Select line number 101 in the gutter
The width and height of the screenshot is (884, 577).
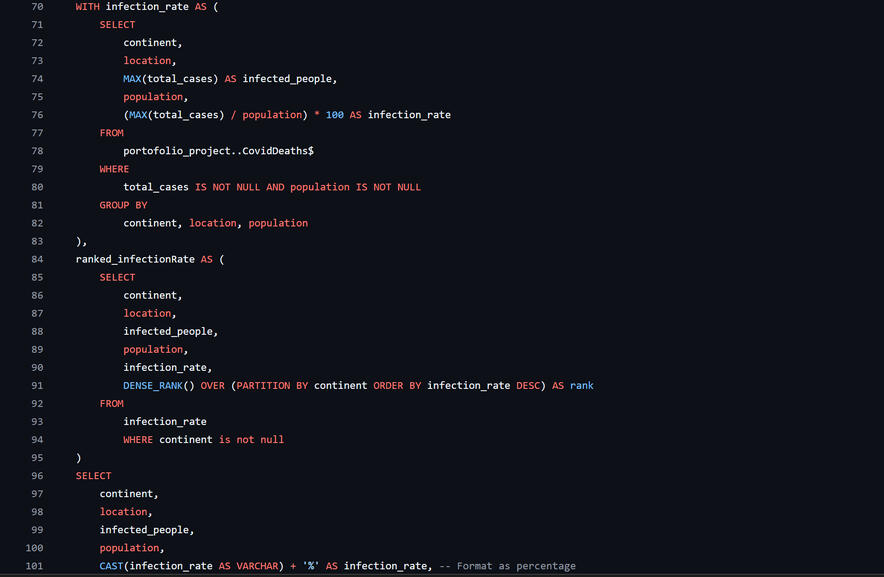point(35,566)
